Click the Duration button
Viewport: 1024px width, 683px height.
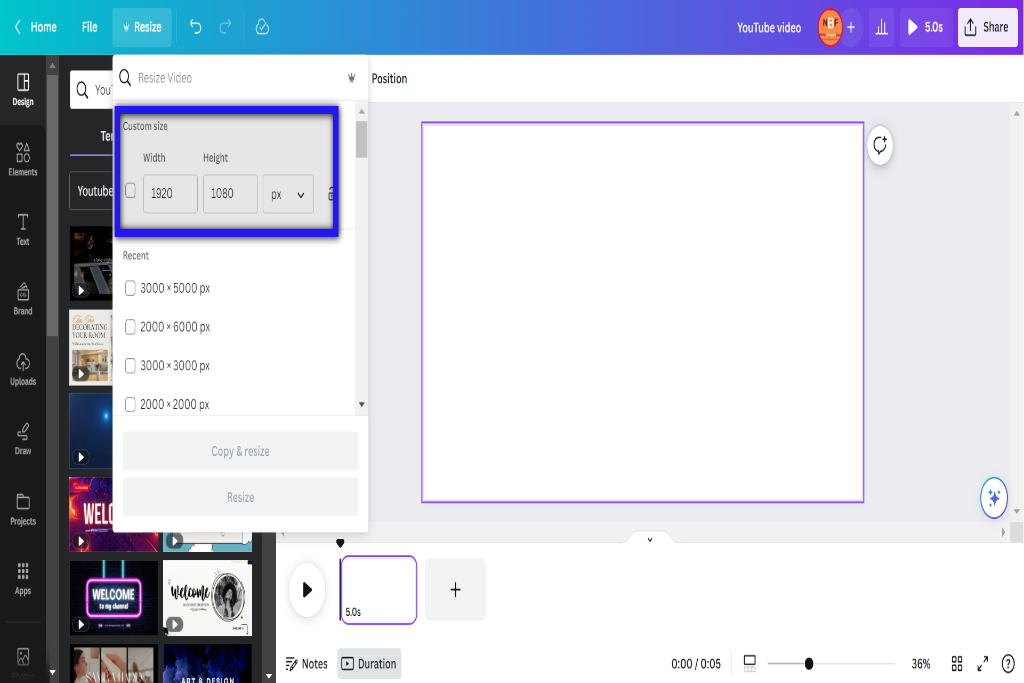point(369,664)
